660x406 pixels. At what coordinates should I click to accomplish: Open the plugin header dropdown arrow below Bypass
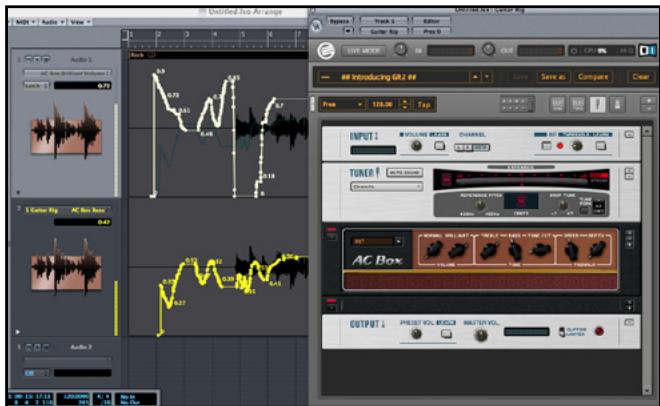[x=348, y=31]
